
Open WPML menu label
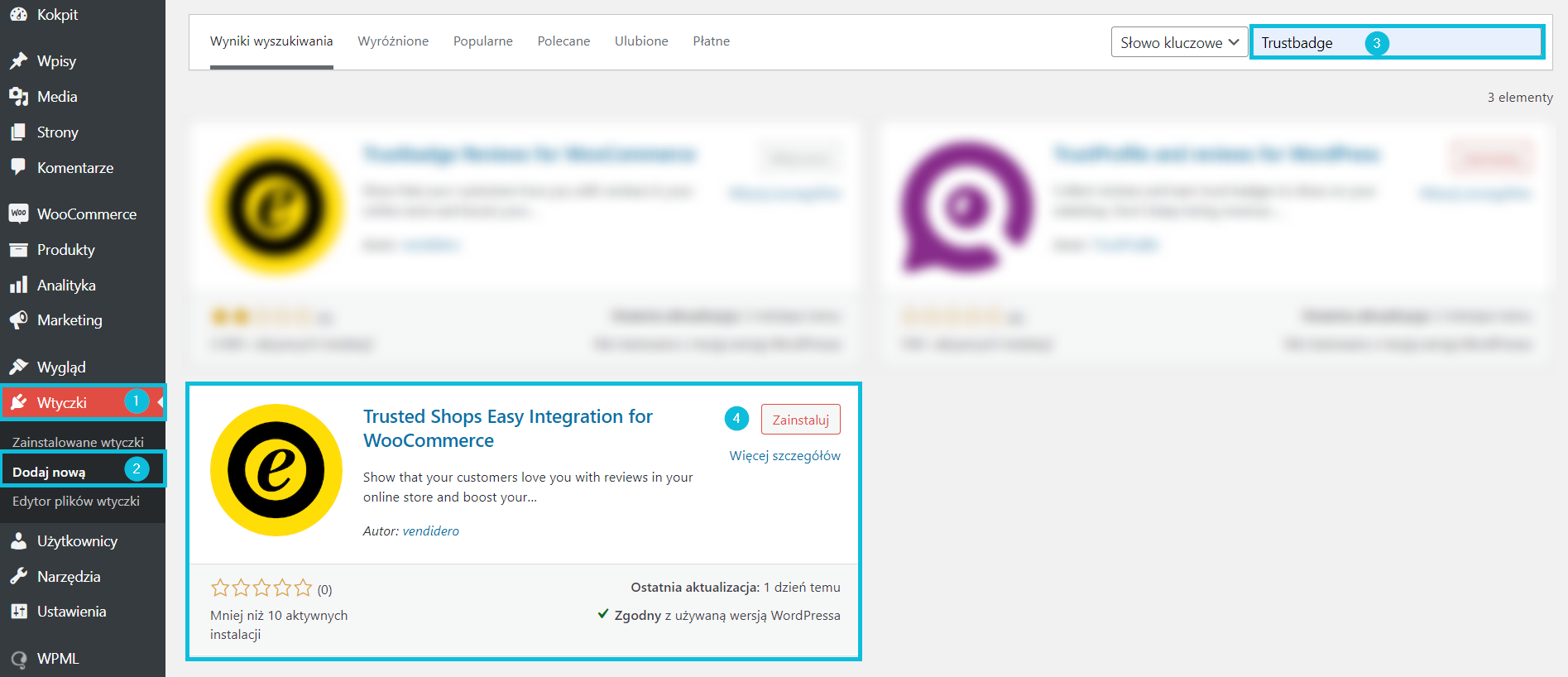point(58,659)
